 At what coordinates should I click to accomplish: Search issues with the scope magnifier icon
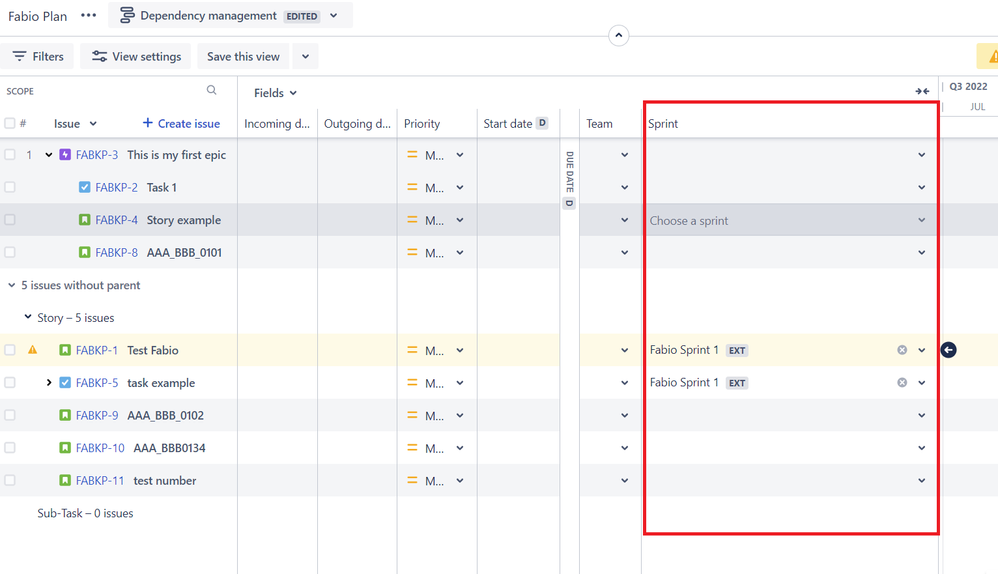[x=211, y=90]
